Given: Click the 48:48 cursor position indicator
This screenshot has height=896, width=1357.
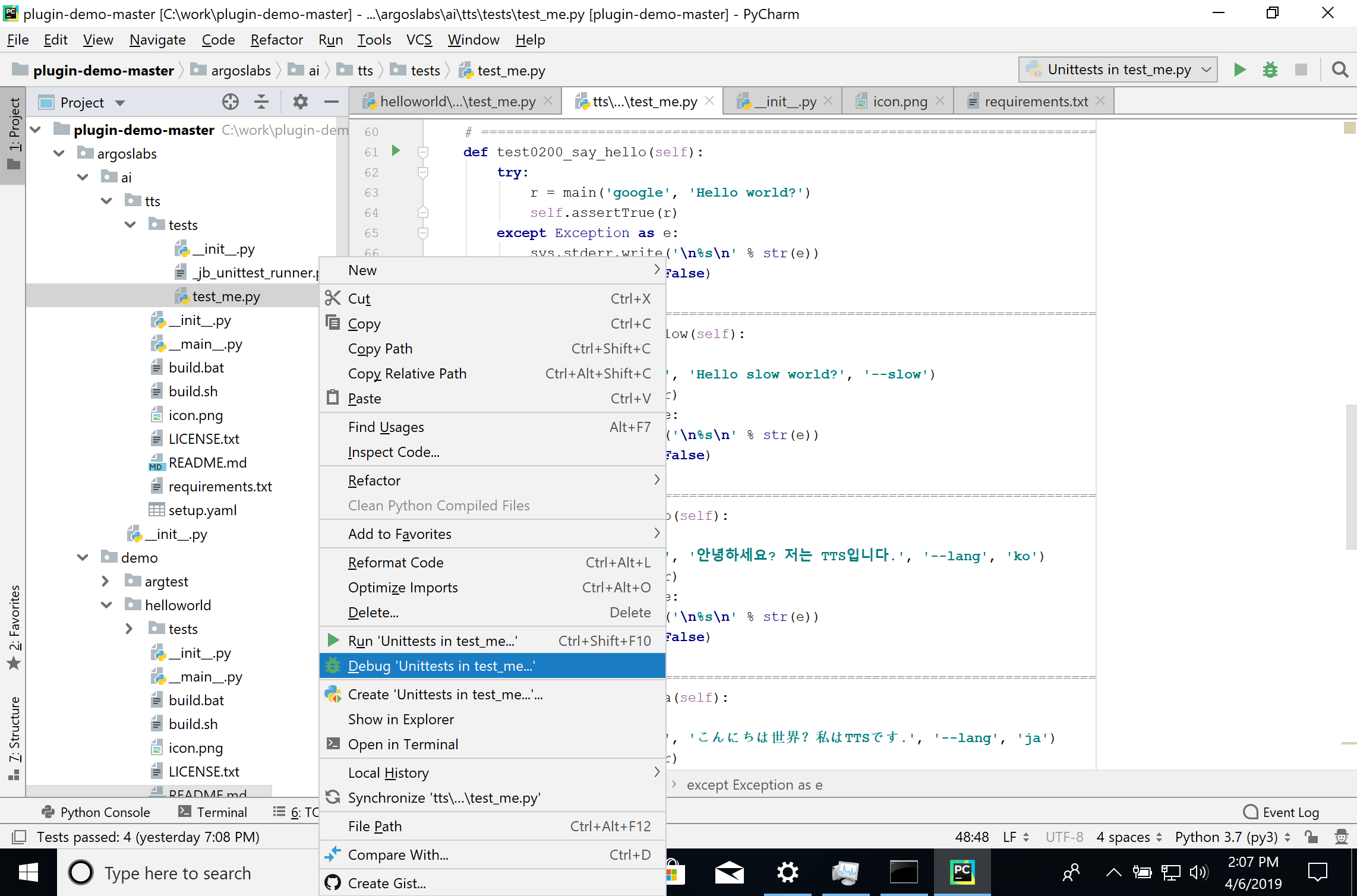Looking at the screenshot, I should tap(971, 837).
